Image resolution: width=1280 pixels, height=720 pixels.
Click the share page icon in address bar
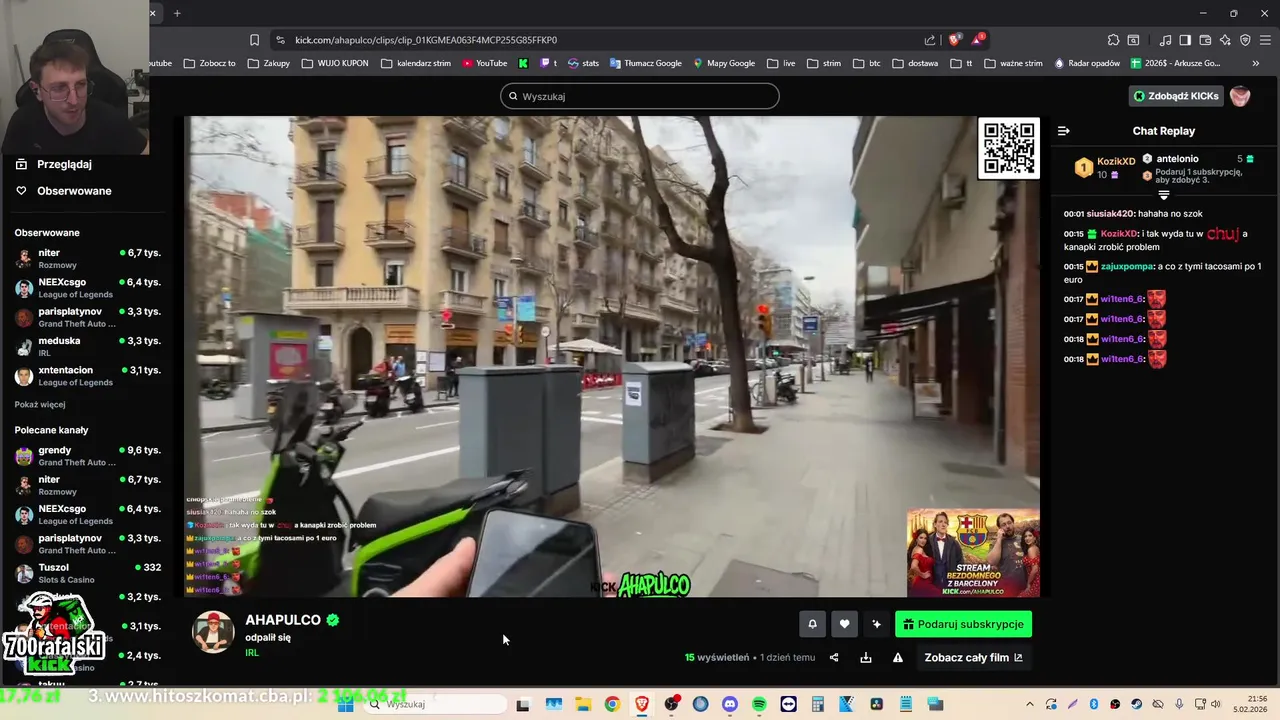pyautogui.click(x=930, y=40)
